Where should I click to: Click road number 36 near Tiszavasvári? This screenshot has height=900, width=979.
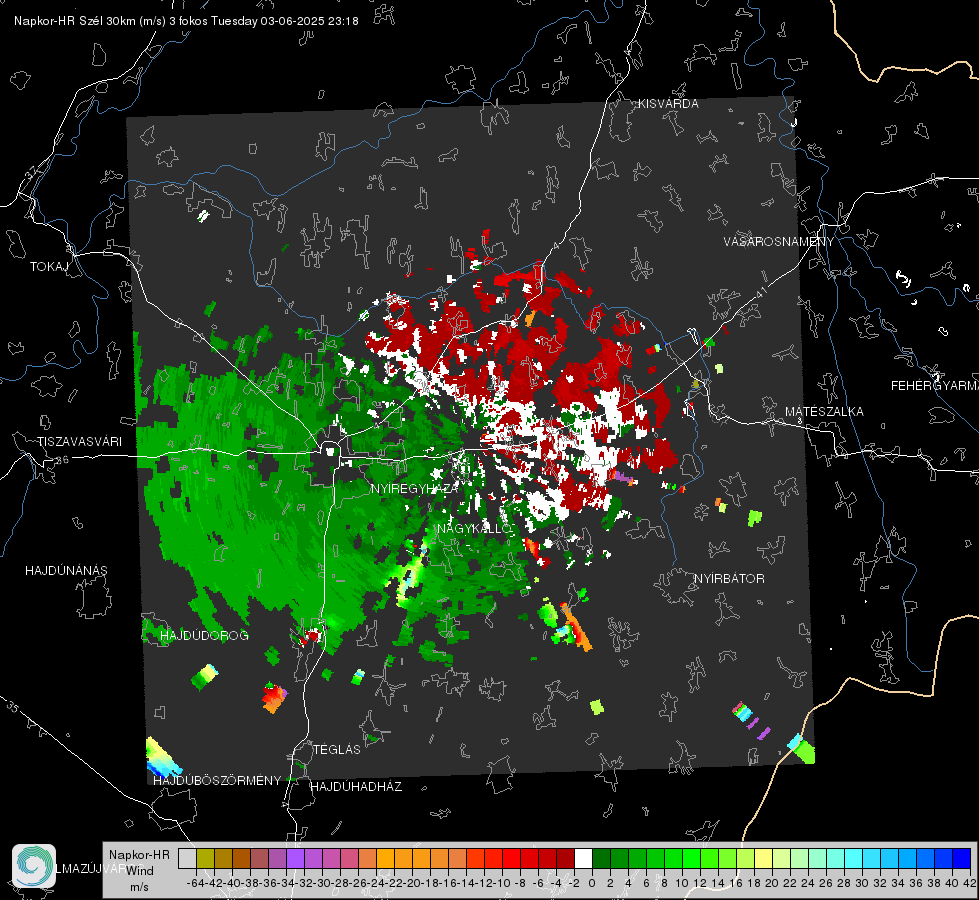62,460
